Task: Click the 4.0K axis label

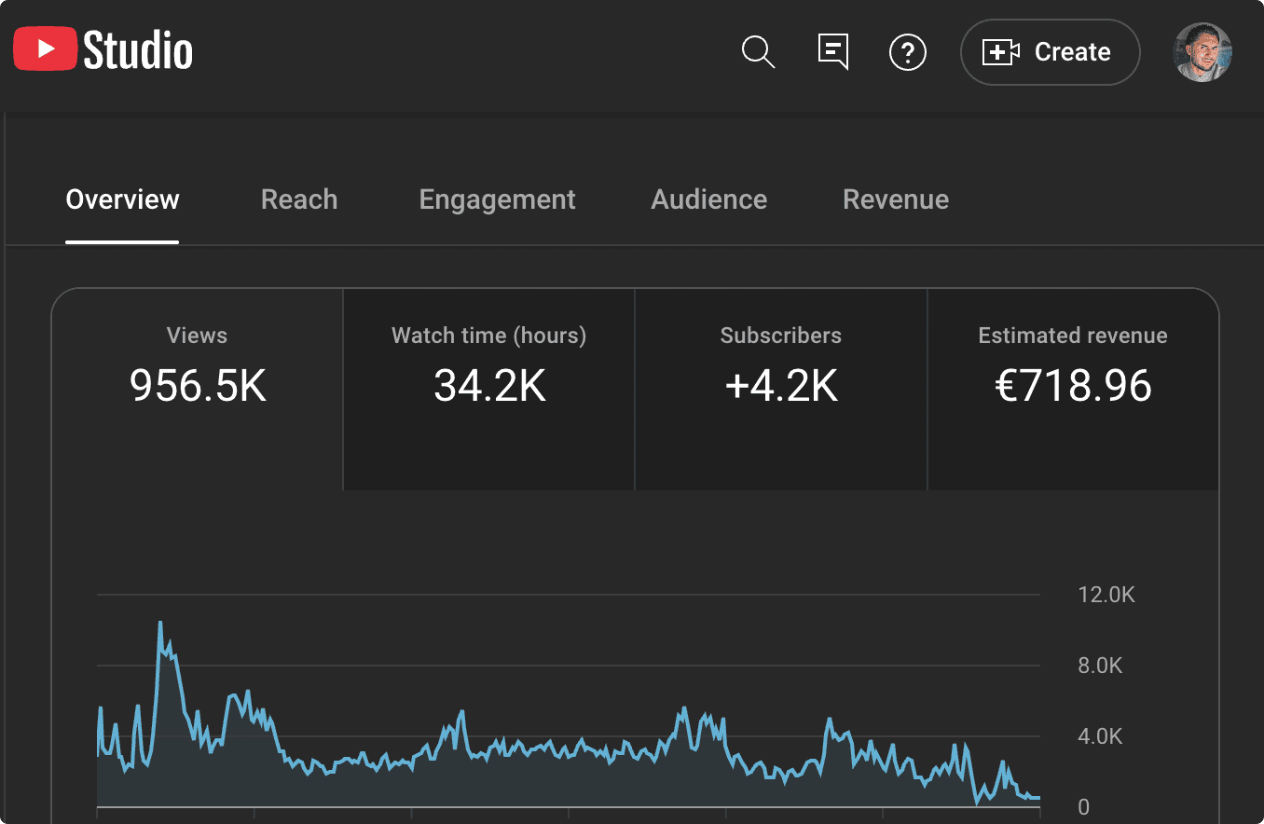Action: point(1100,737)
